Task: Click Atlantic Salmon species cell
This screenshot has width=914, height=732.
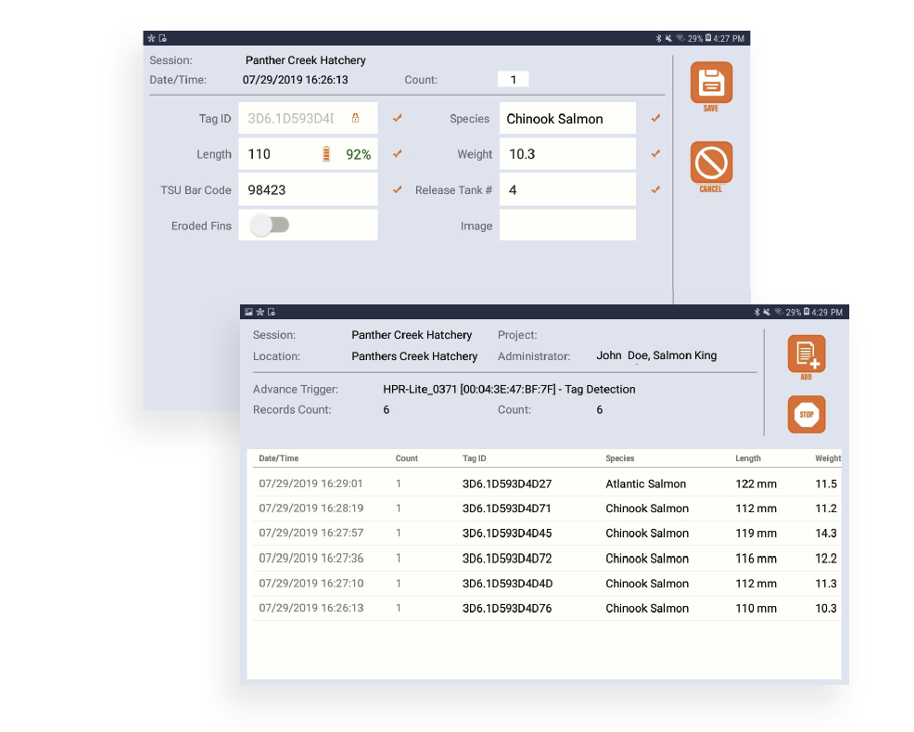Action: pyautogui.click(x=645, y=484)
